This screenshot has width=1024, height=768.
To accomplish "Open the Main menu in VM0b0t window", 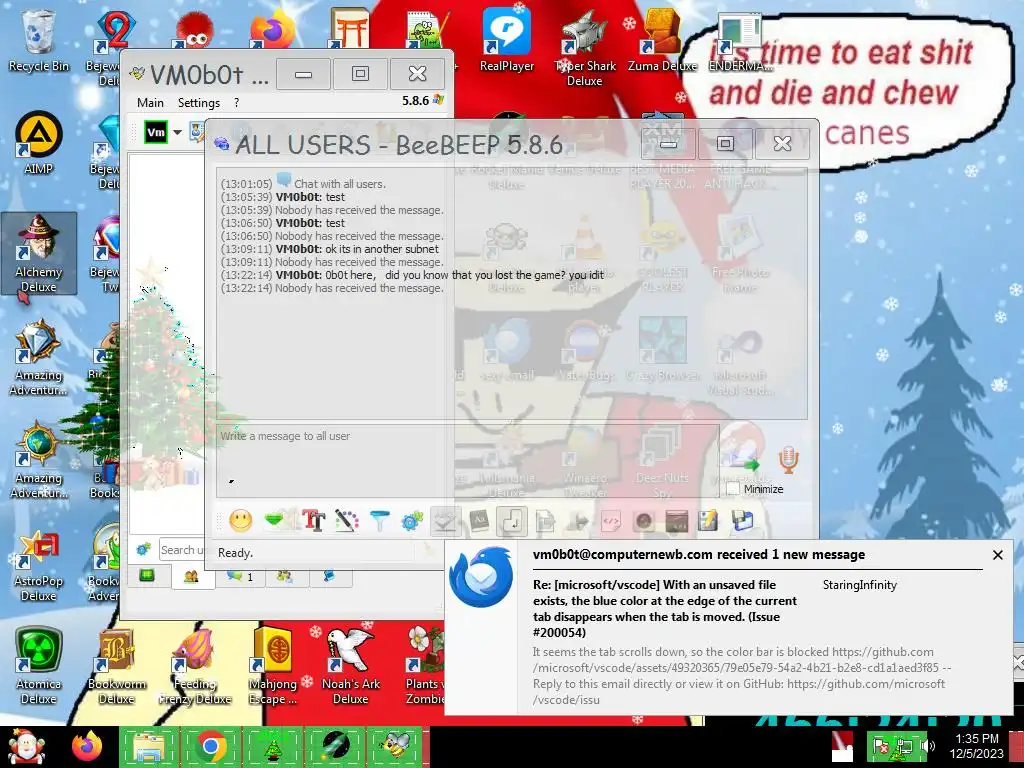I will click(x=150, y=103).
